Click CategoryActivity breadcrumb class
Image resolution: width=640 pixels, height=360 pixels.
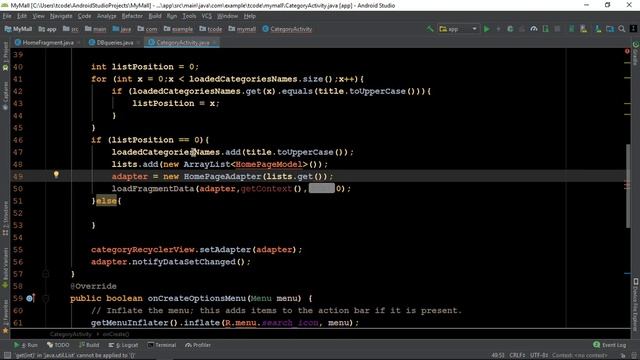point(287,29)
